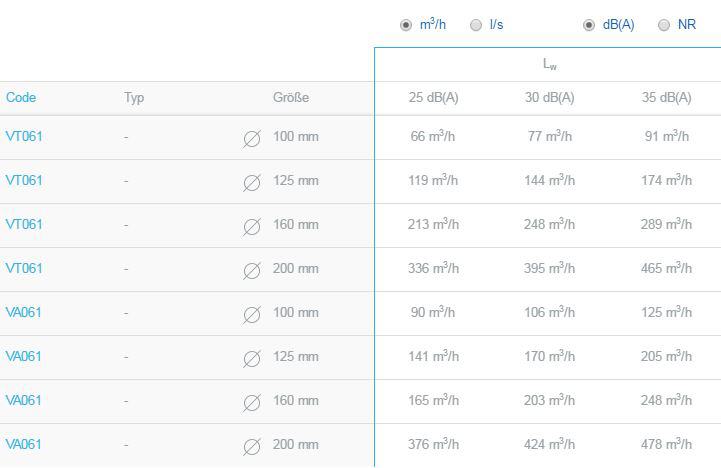Click diameter icon for VA061 125 mm
Screen dimensions: 721x468
(x=252, y=359)
